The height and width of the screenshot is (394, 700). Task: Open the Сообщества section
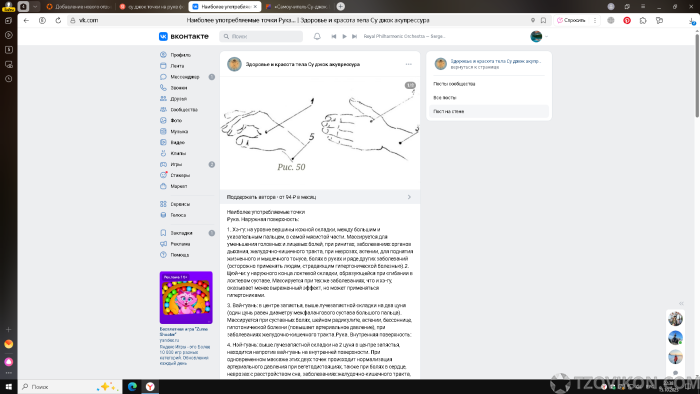[183, 109]
